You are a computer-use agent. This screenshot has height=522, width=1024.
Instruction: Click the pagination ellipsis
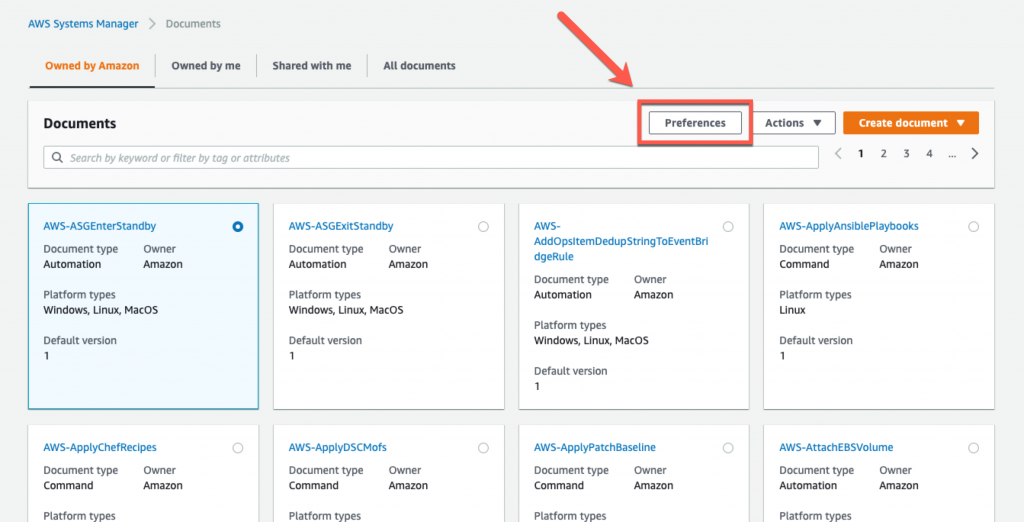[x=952, y=155]
